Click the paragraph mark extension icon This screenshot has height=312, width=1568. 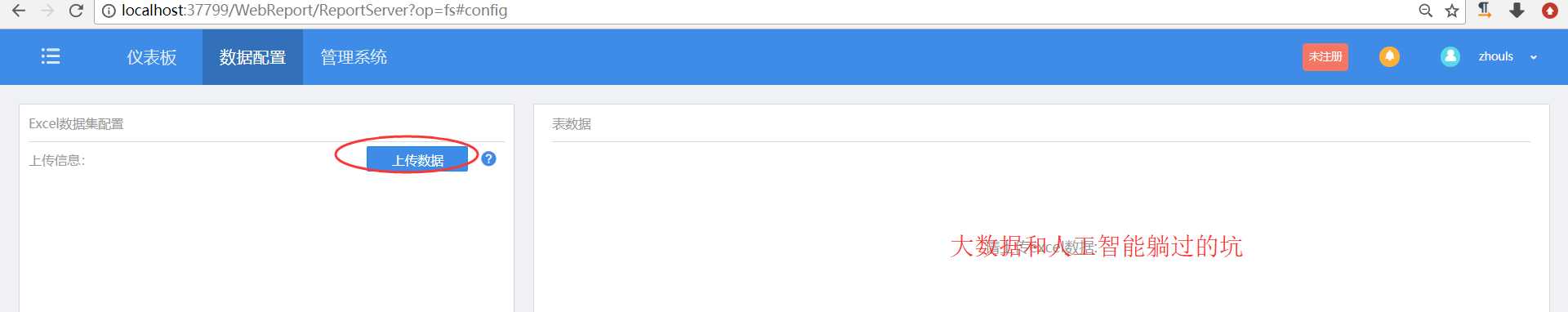coord(1485,10)
